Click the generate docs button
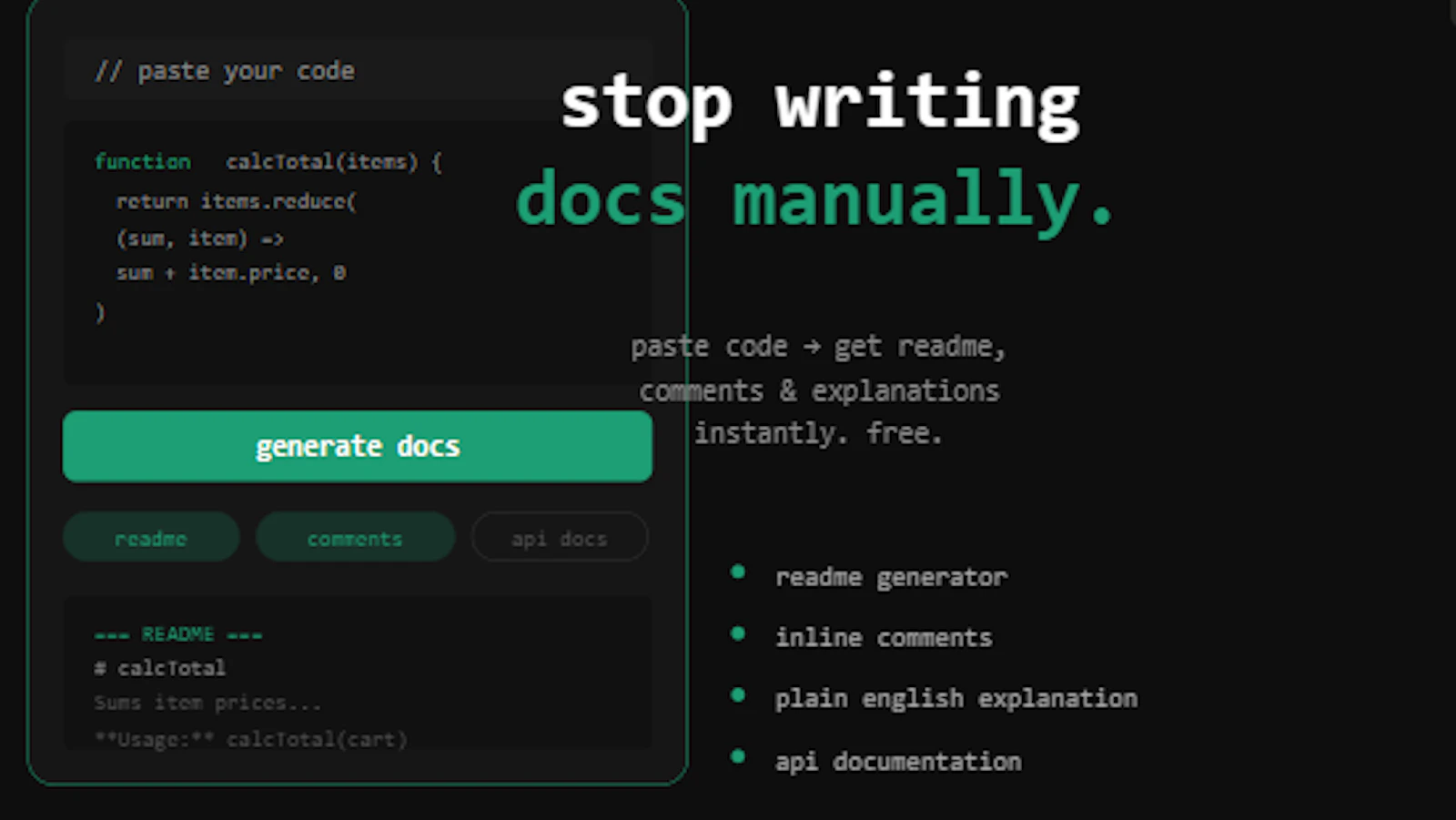1456x820 pixels. [x=358, y=446]
